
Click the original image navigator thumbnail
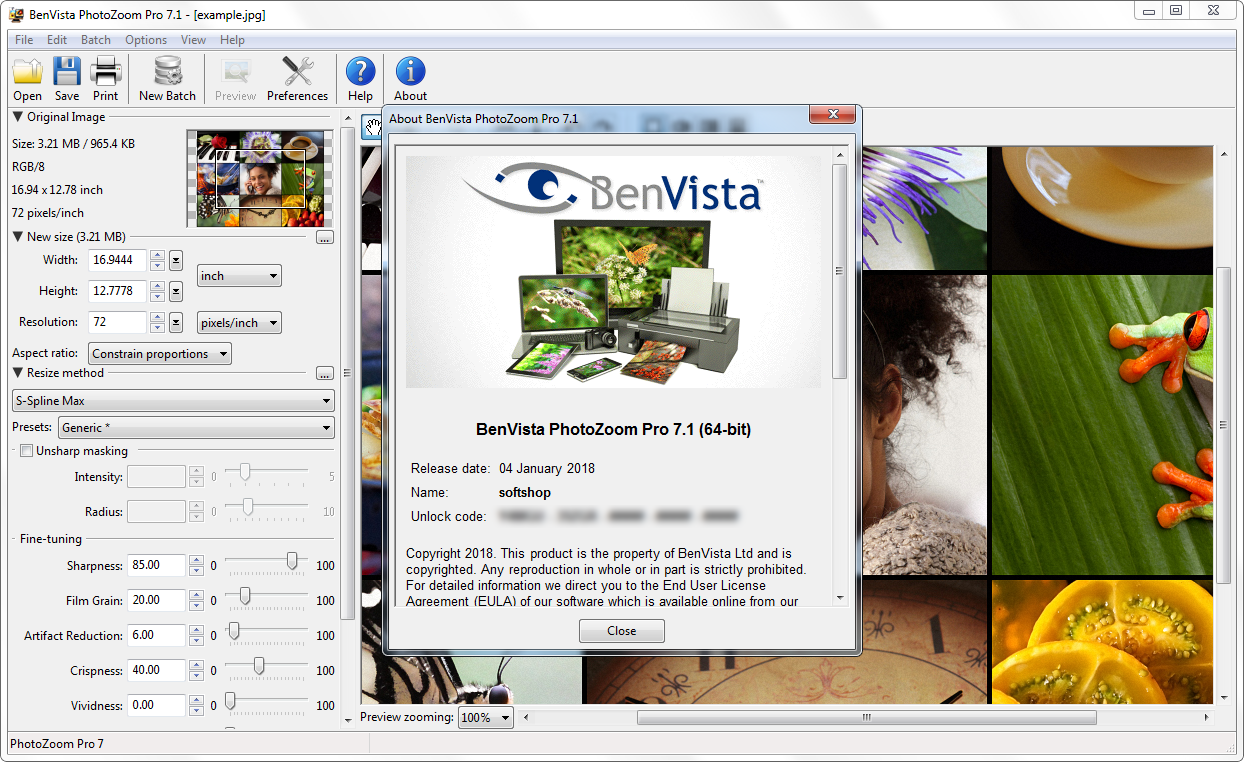[260, 178]
